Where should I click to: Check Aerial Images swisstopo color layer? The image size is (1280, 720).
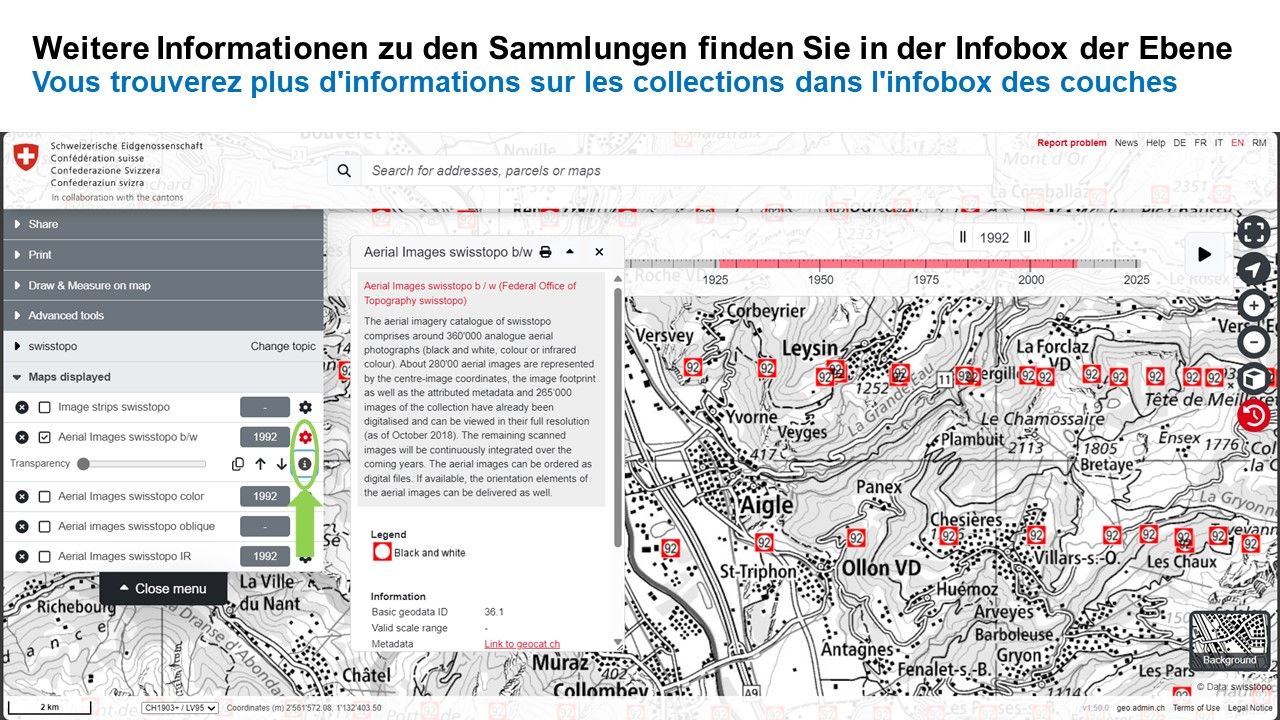point(44,496)
